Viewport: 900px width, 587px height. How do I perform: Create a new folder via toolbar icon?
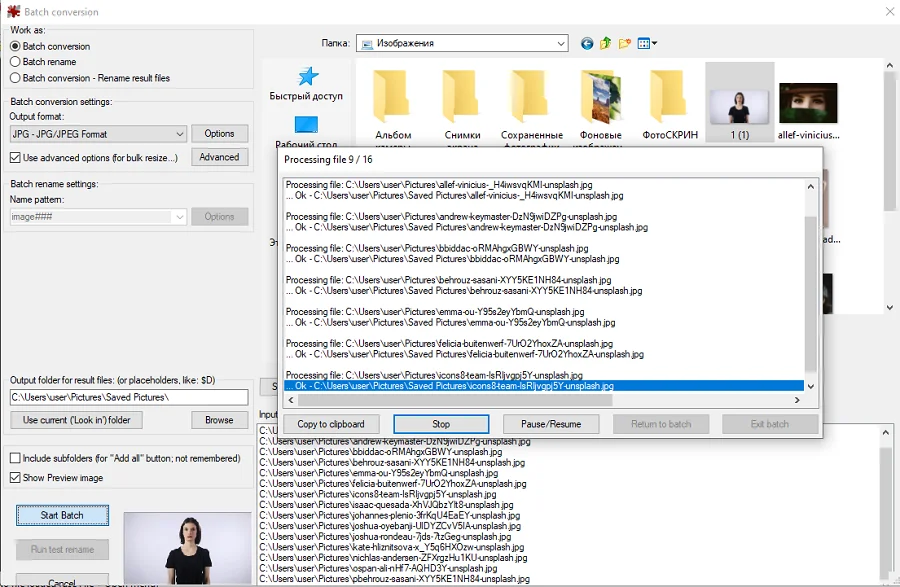coord(625,43)
